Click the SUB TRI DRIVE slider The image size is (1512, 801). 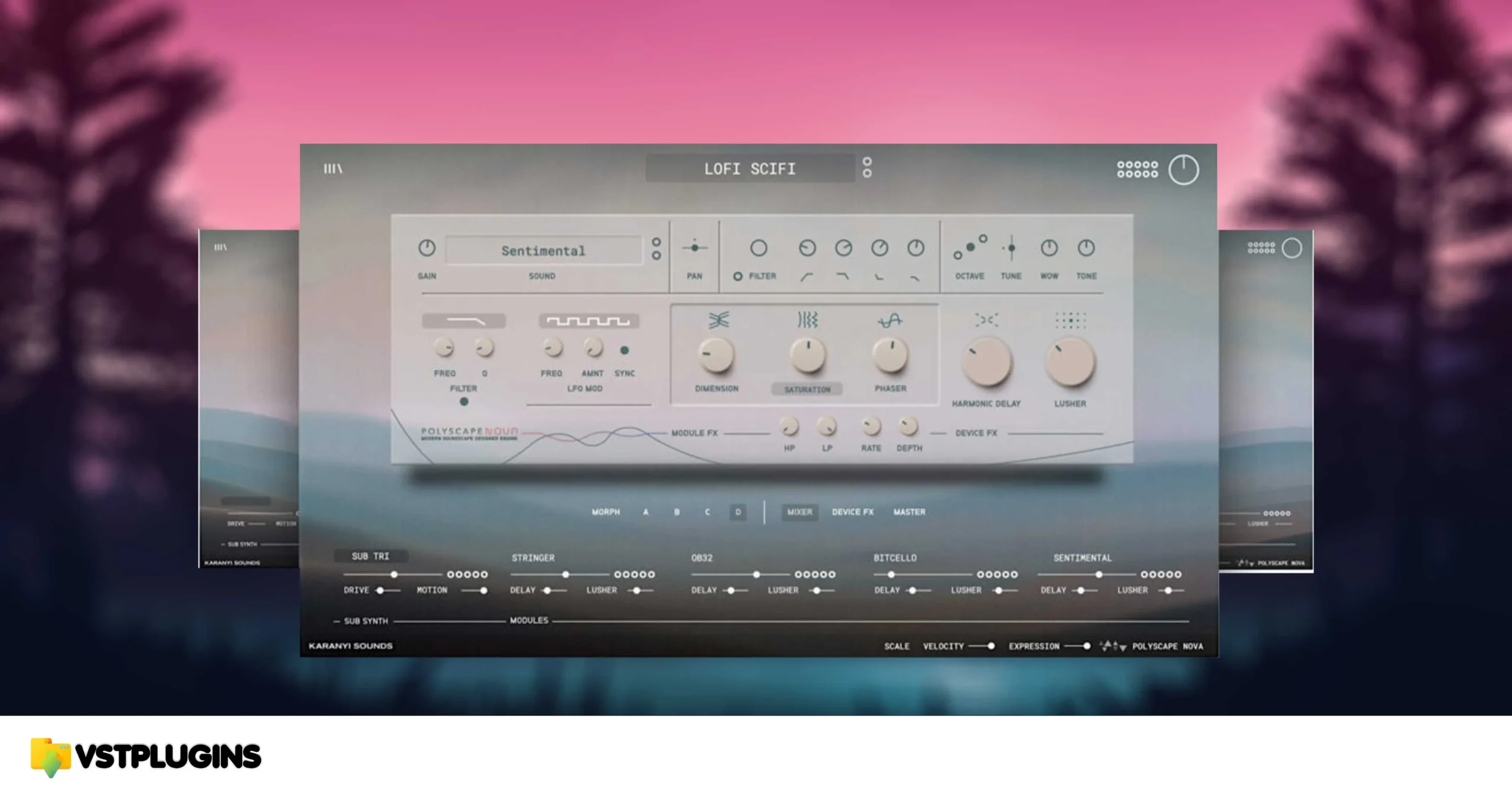coord(387,590)
